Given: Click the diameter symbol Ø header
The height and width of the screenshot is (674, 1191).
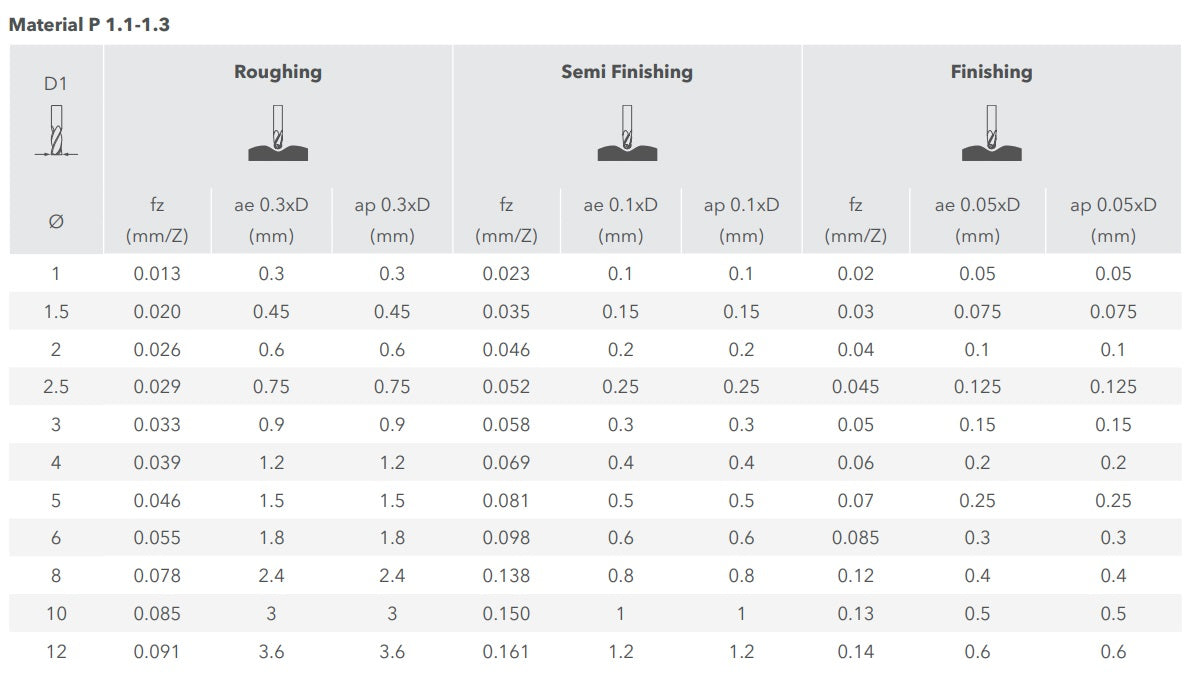Looking at the screenshot, I should coord(56,221).
